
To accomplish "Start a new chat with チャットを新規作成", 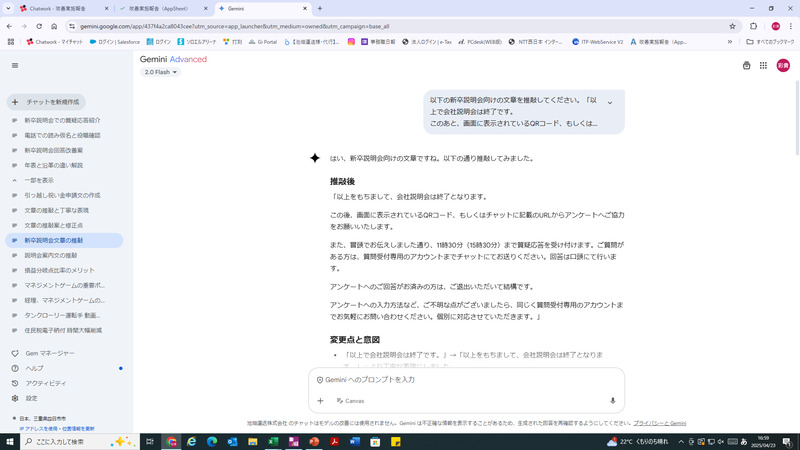I will [x=46, y=102].
